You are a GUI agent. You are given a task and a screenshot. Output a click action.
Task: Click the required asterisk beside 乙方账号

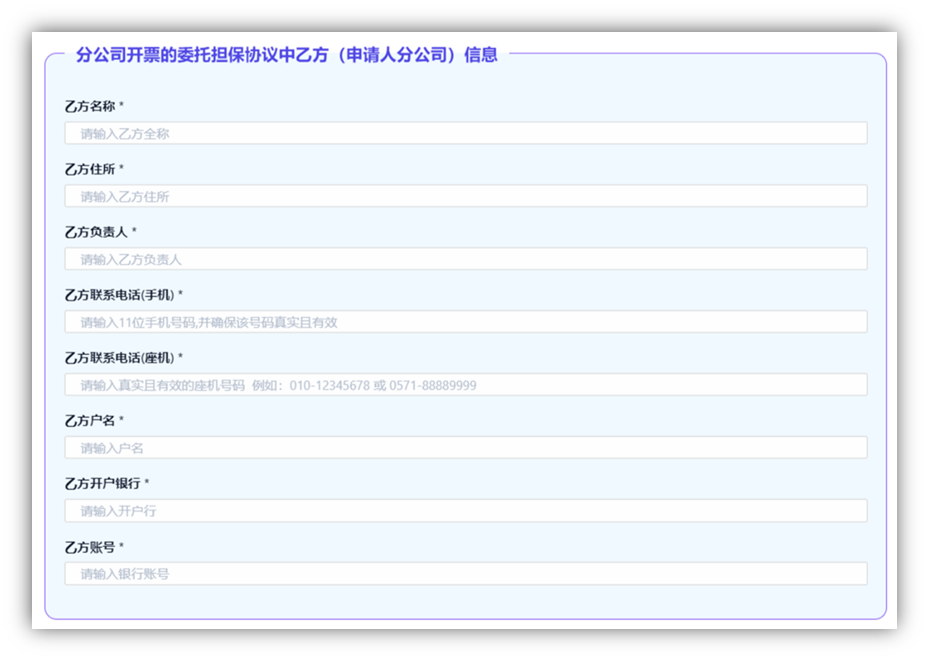pos(122,547)
